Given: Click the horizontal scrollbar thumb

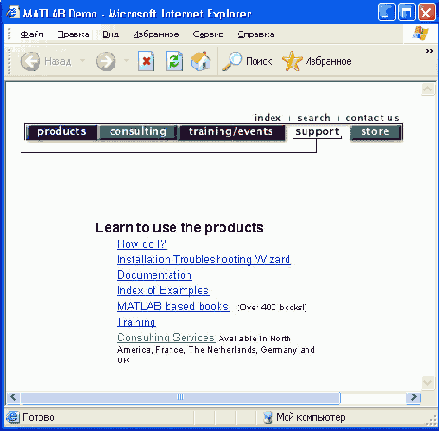Looking at the screenshot, I should (180, 397).
